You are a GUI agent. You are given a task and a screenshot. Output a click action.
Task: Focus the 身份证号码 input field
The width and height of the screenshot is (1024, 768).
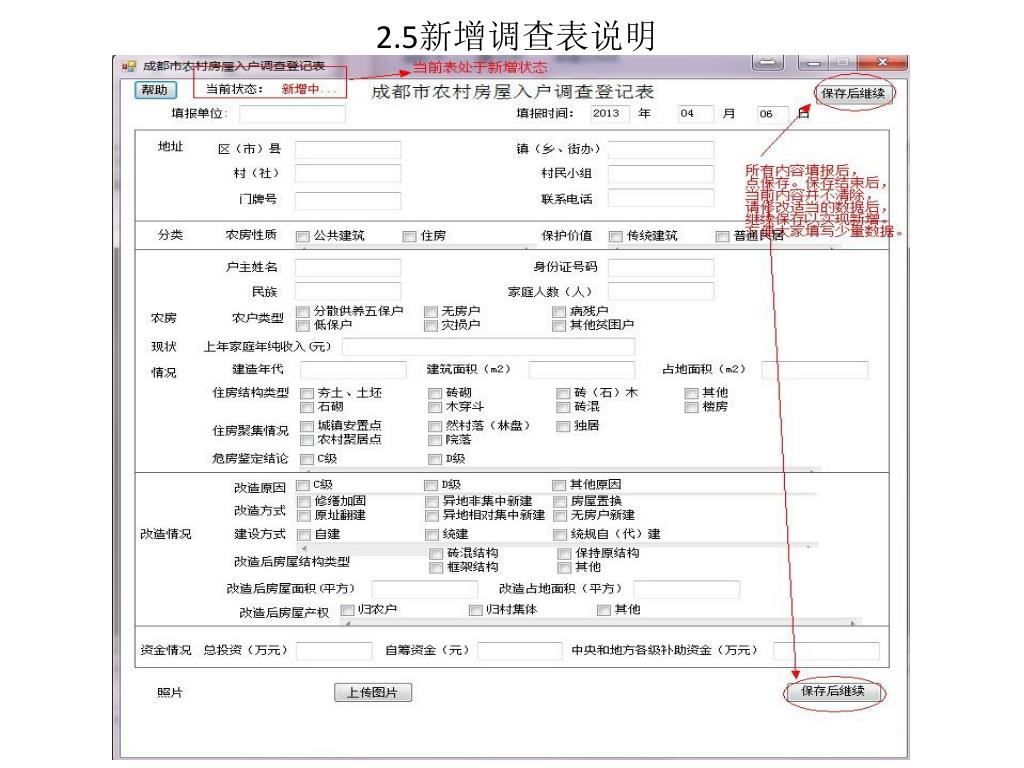[x=661, y=268]
